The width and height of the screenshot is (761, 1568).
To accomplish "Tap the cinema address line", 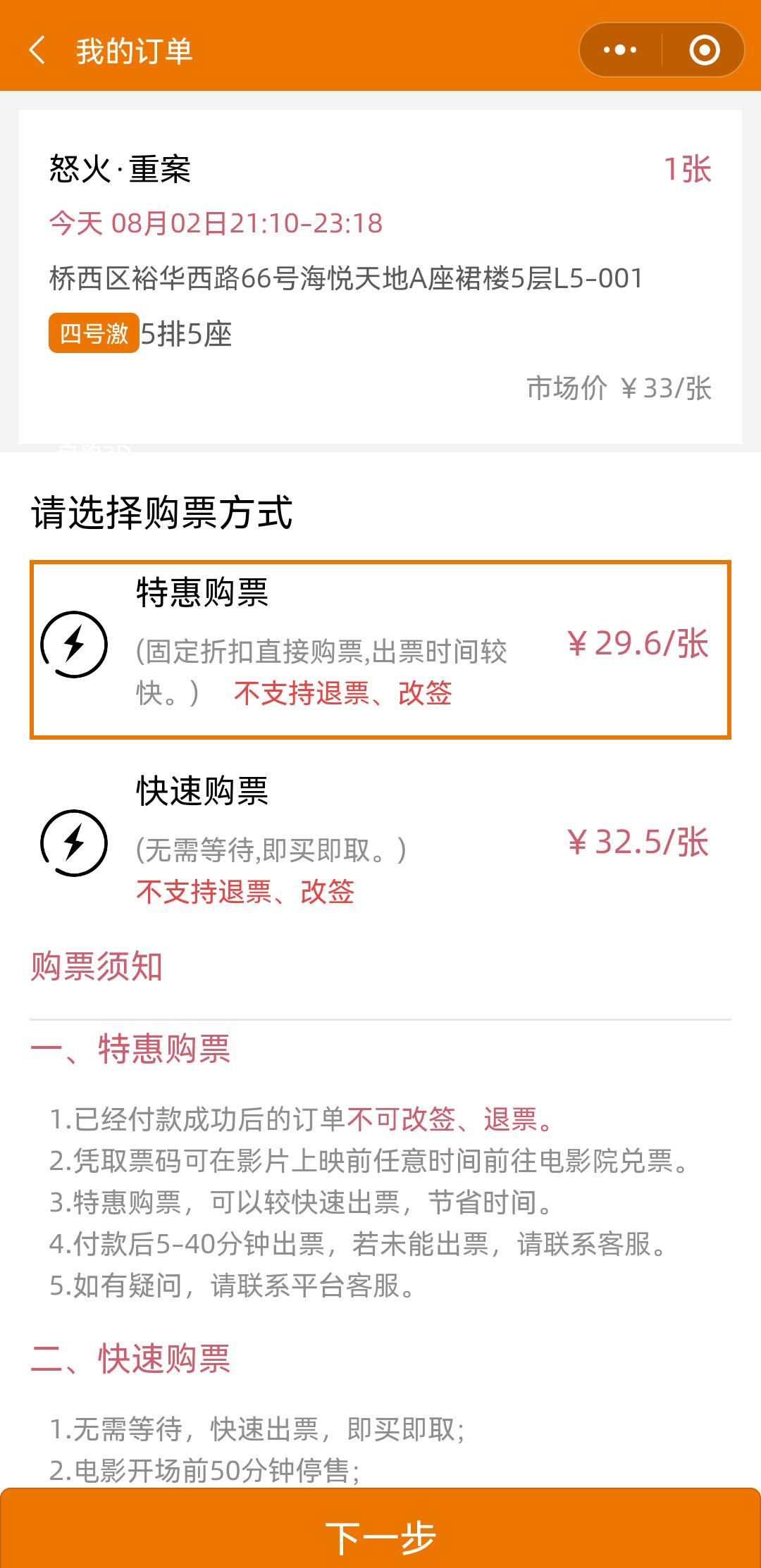I will pyautogui.click(x=345, y=279).
